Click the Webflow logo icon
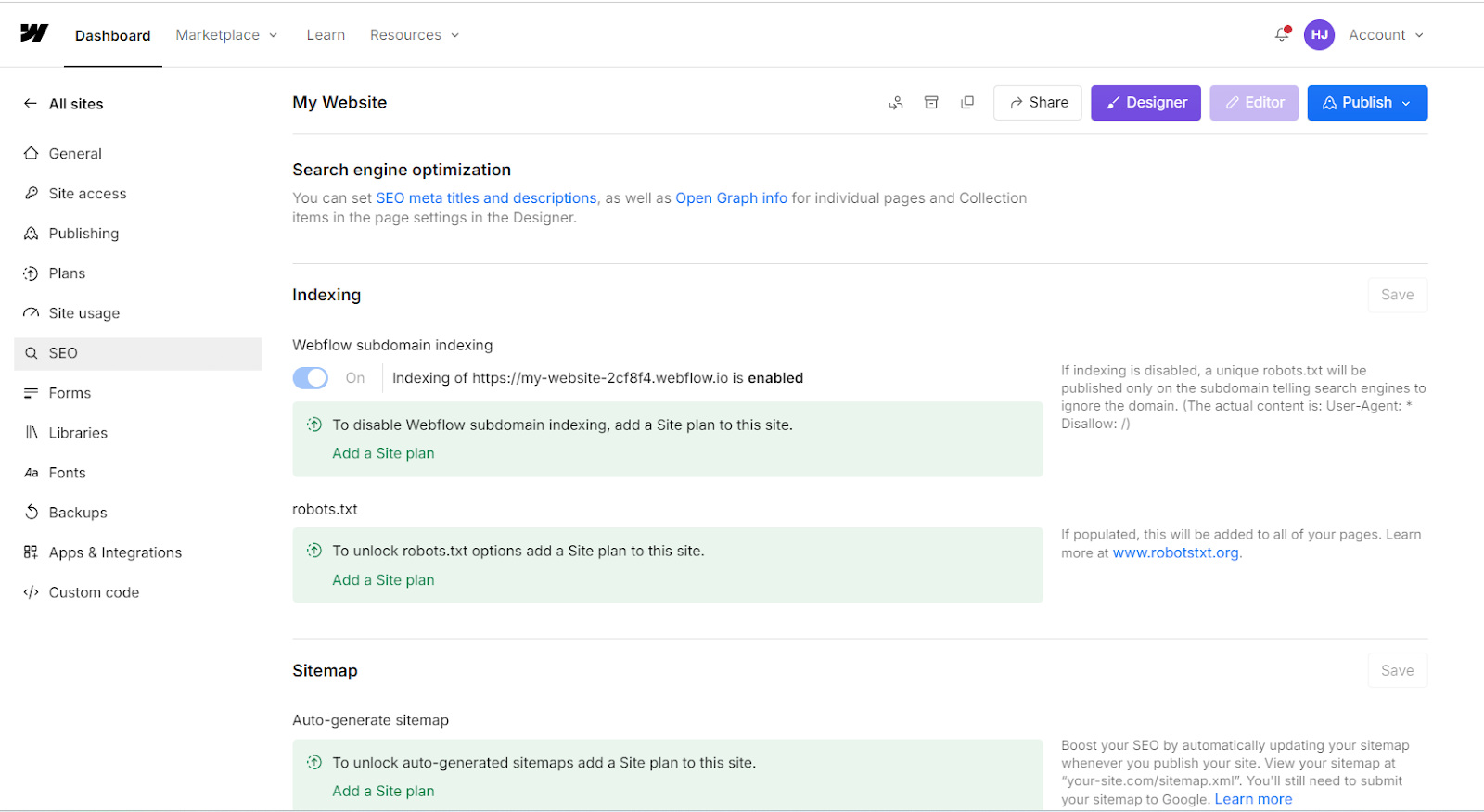This screenshot has width=1484, height=812. (34, 33)
